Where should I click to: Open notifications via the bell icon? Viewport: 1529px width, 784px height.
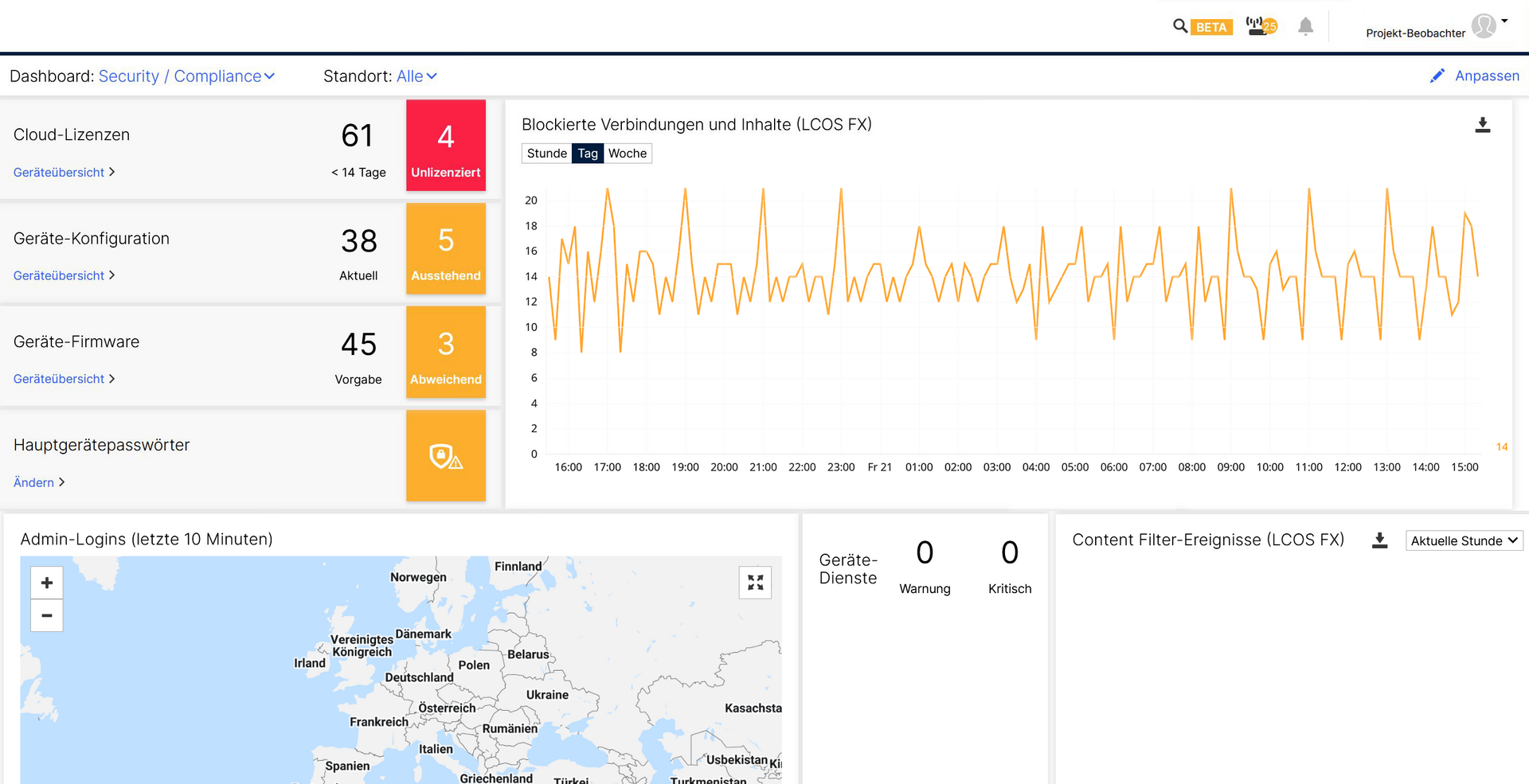[x=1305, y=26]
